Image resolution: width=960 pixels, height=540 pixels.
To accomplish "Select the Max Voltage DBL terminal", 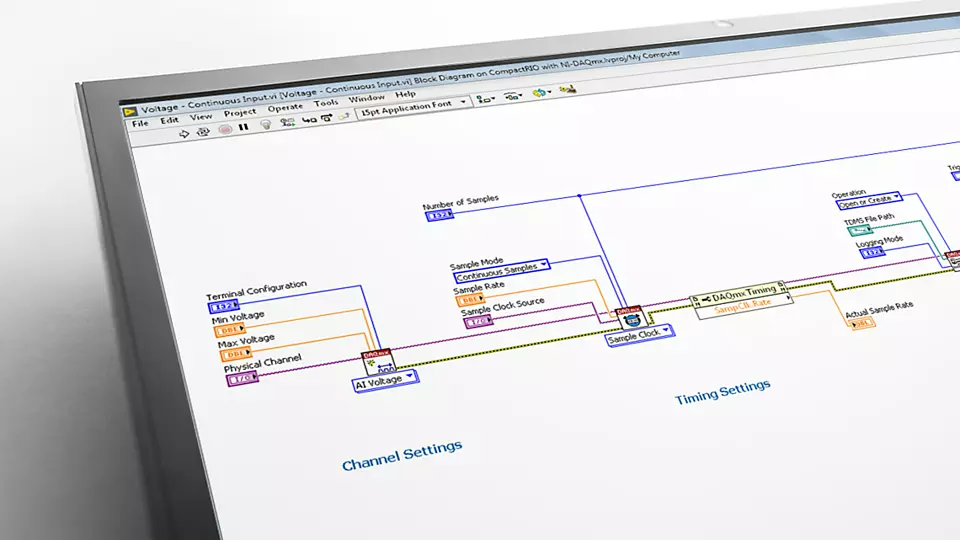I will coord(236,354).
